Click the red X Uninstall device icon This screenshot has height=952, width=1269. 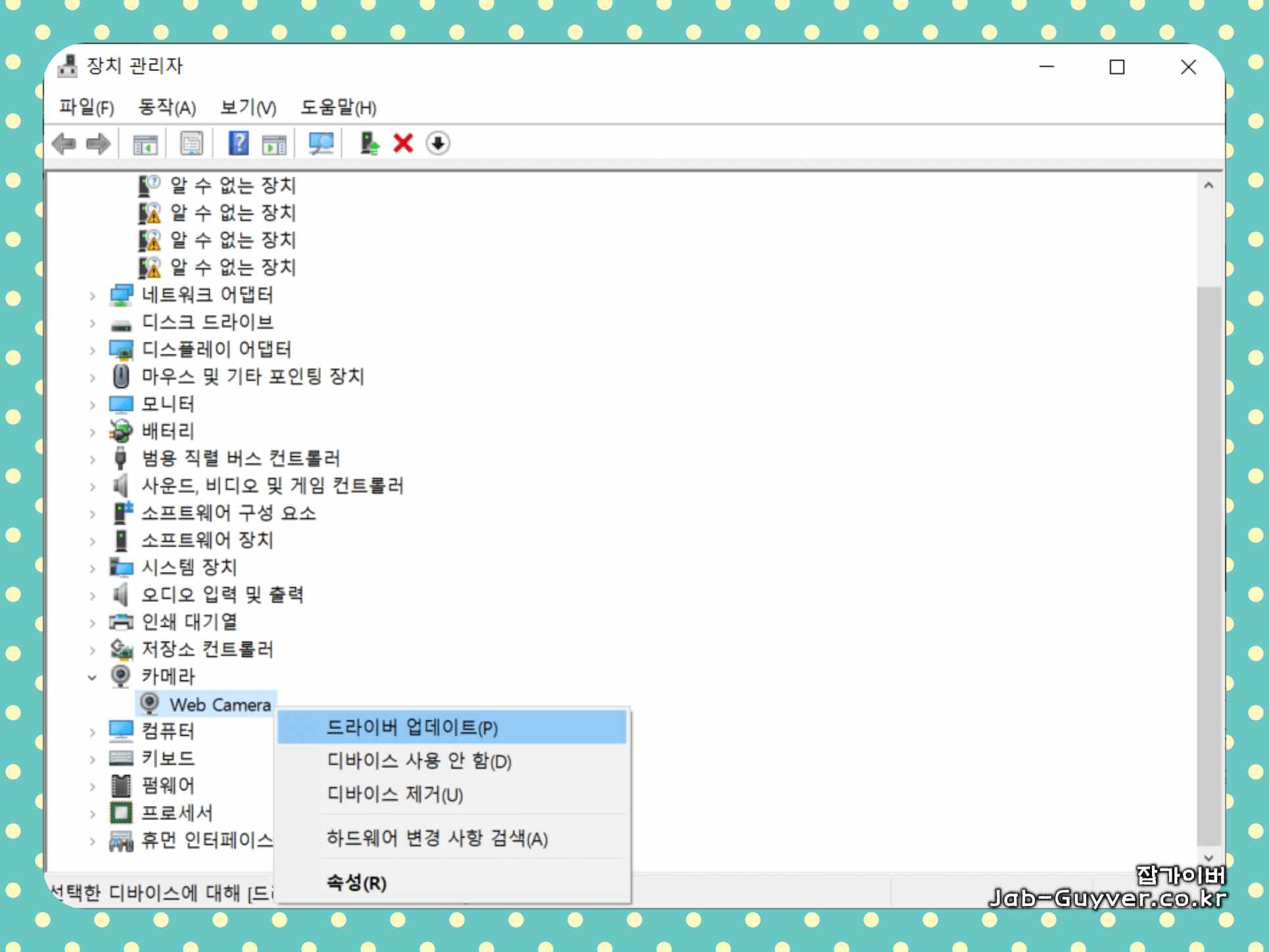click(403, 143)
